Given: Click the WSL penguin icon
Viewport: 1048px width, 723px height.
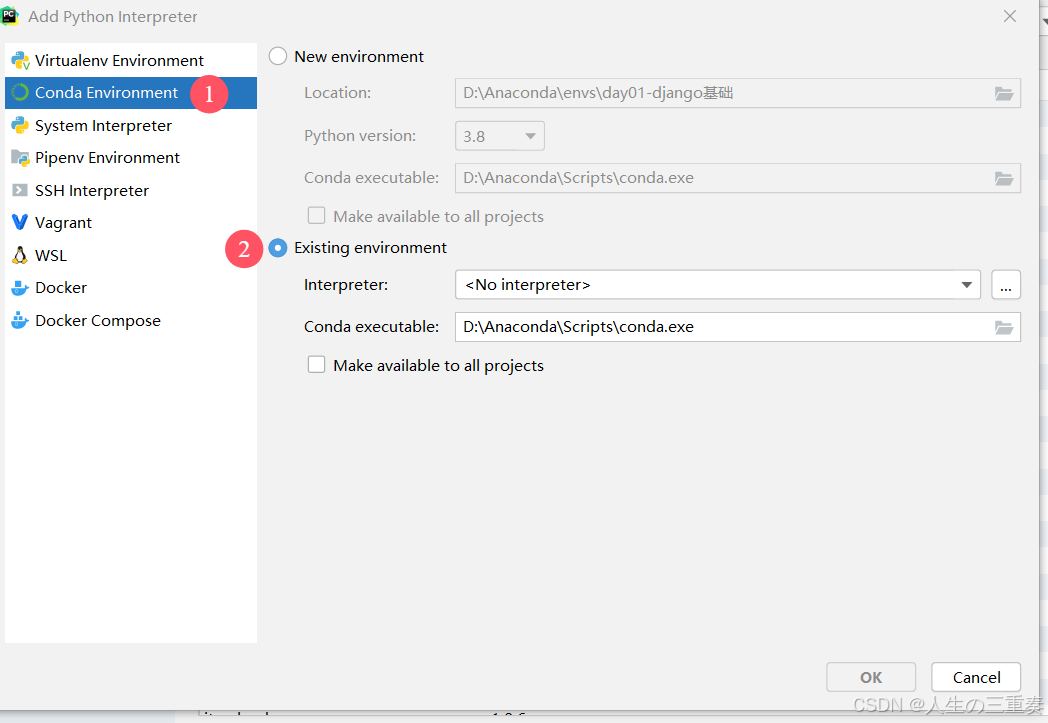Looking at the screenshot, I should coord(20,255).
